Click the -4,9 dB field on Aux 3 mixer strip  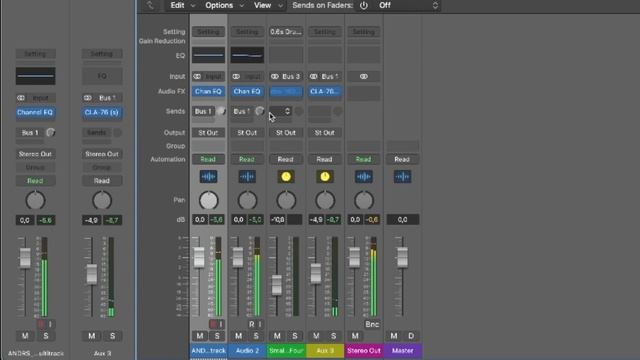click(x=316, y=220)
